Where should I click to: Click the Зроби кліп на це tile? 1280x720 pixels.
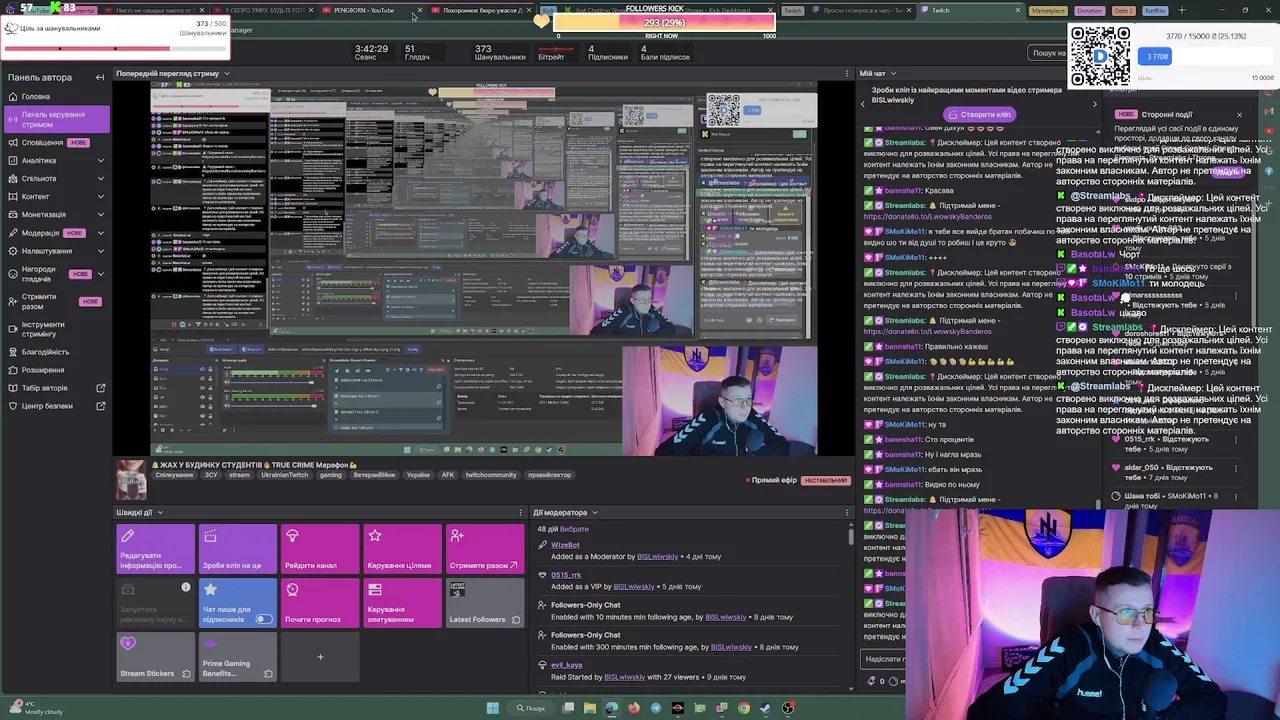(x=237, y=549)
